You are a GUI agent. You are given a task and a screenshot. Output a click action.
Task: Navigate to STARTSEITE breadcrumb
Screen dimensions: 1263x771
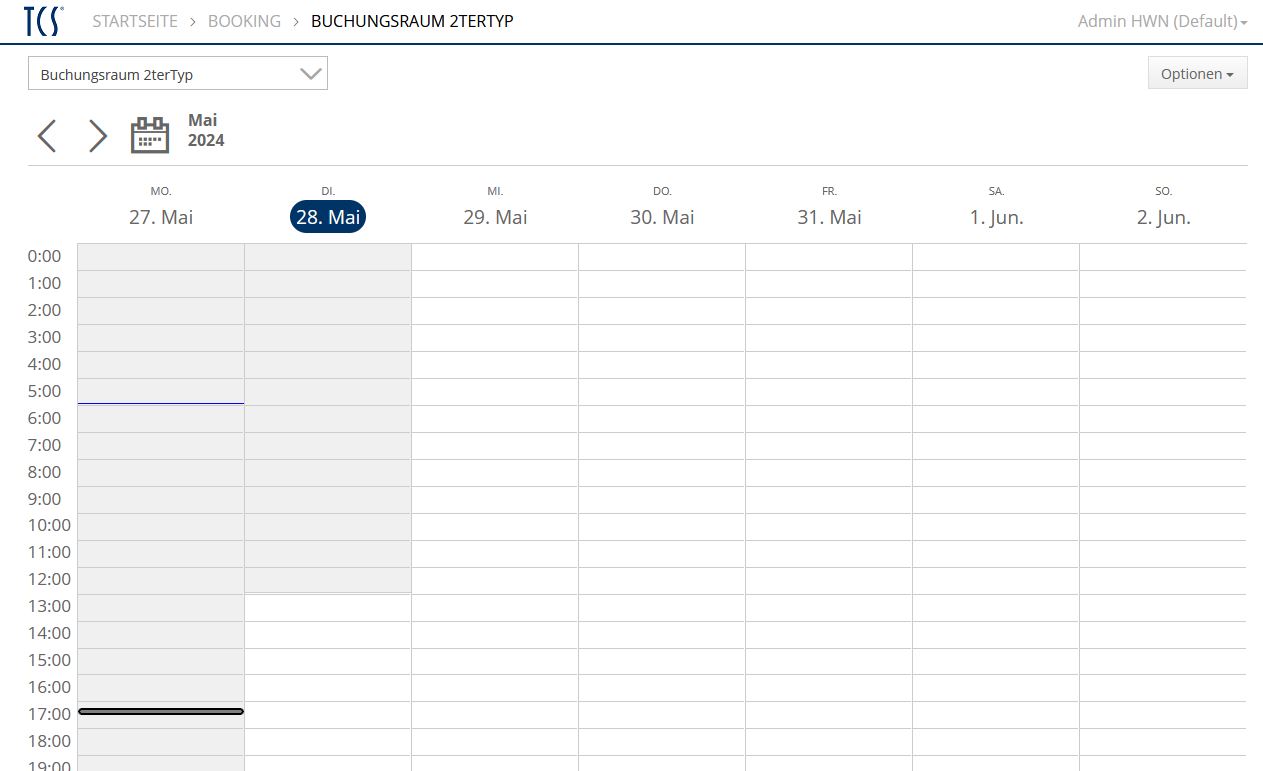[135, 21]
